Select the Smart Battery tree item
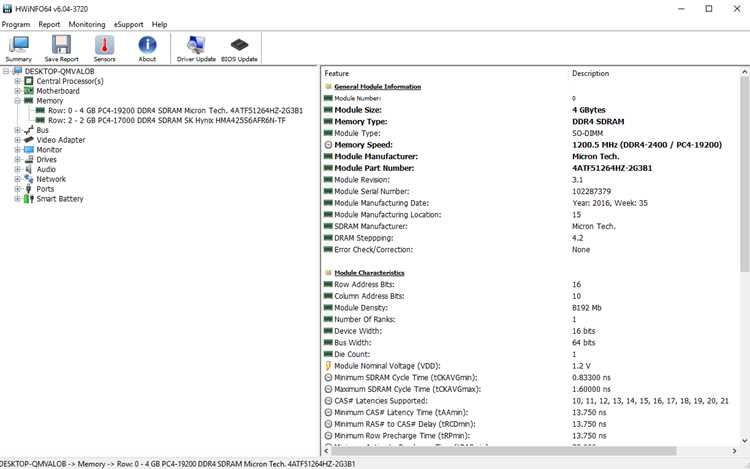750x469 pixels. click(x=60, y=198)
